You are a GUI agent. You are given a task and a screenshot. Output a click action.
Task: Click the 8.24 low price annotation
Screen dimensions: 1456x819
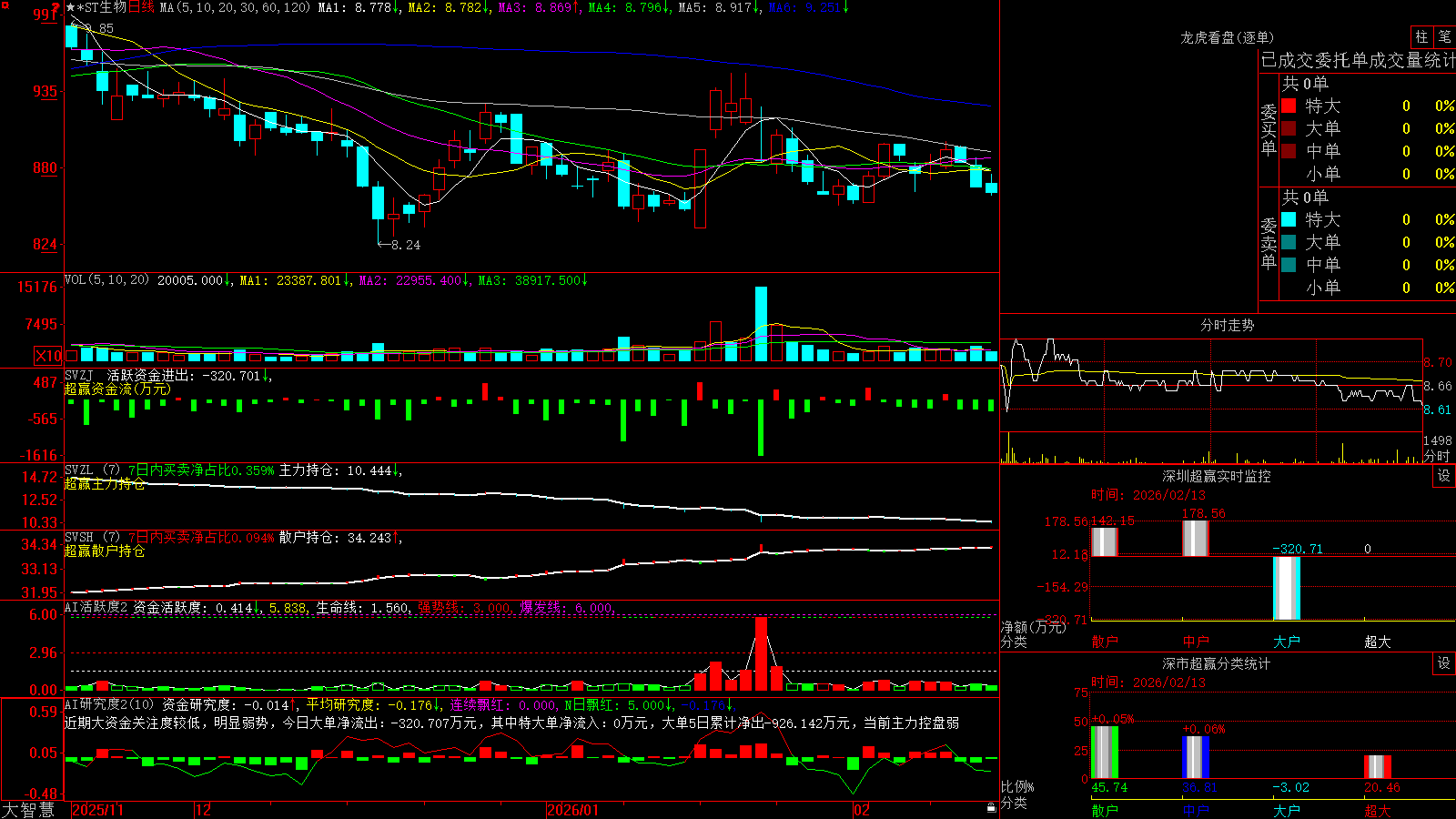(406, 245)
